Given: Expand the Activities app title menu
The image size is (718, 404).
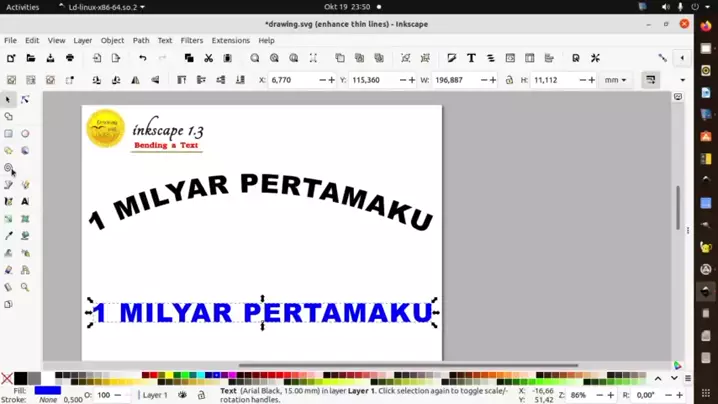Looking at the screenshot, I should tap(100, 7).
